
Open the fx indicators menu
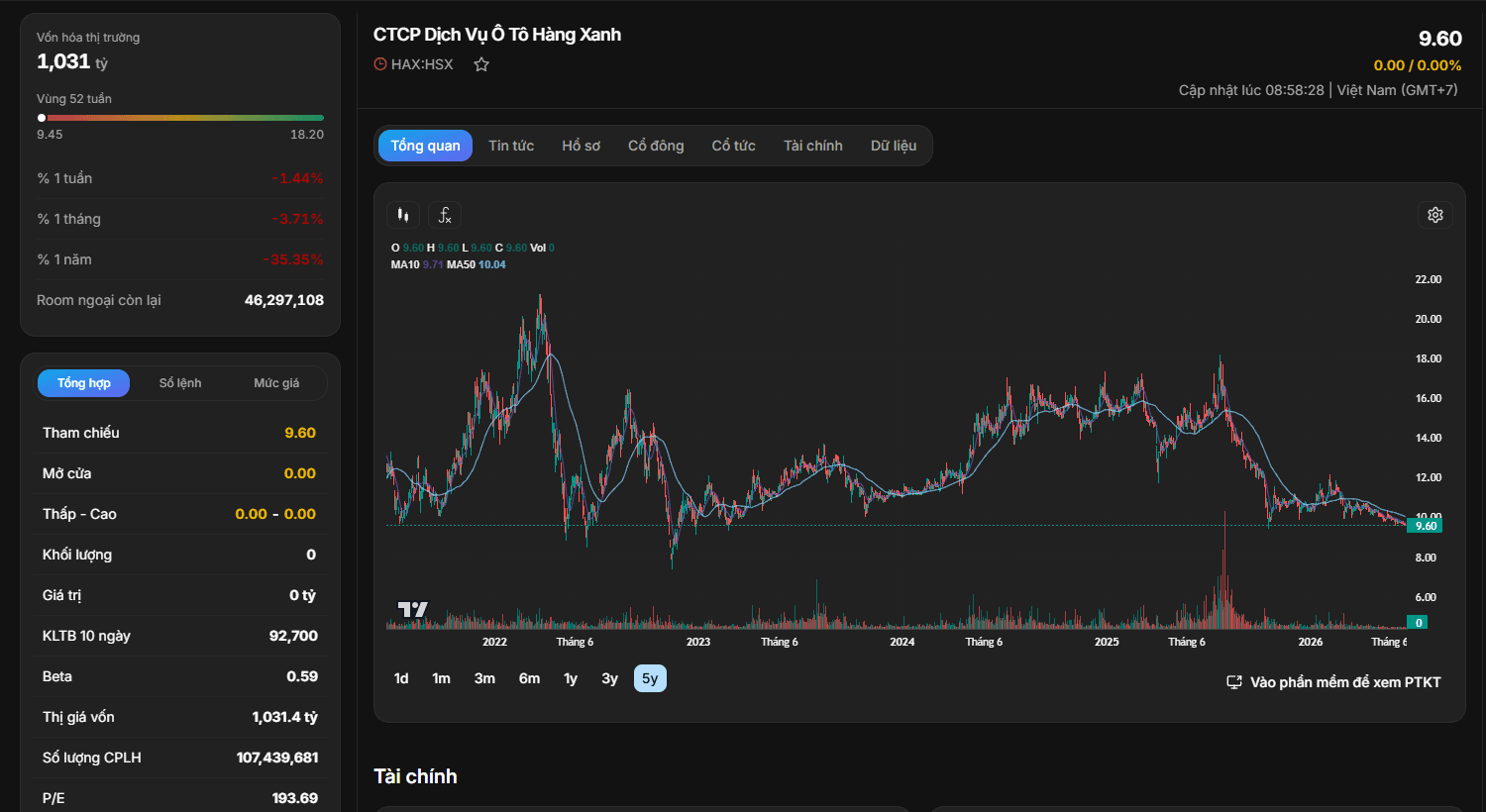445,215
